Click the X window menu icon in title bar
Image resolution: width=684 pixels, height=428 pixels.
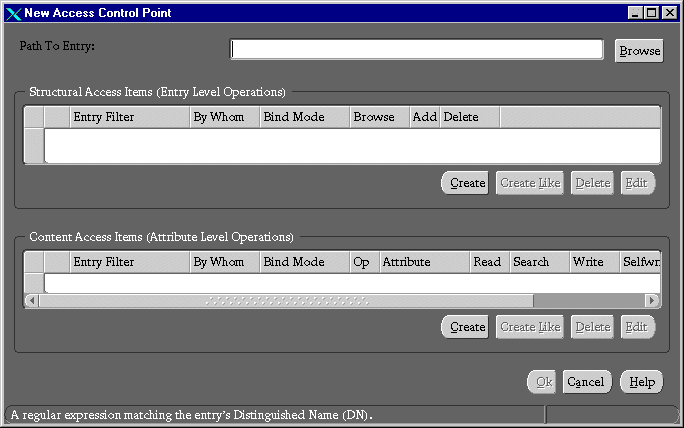click(x=13, y=13)
